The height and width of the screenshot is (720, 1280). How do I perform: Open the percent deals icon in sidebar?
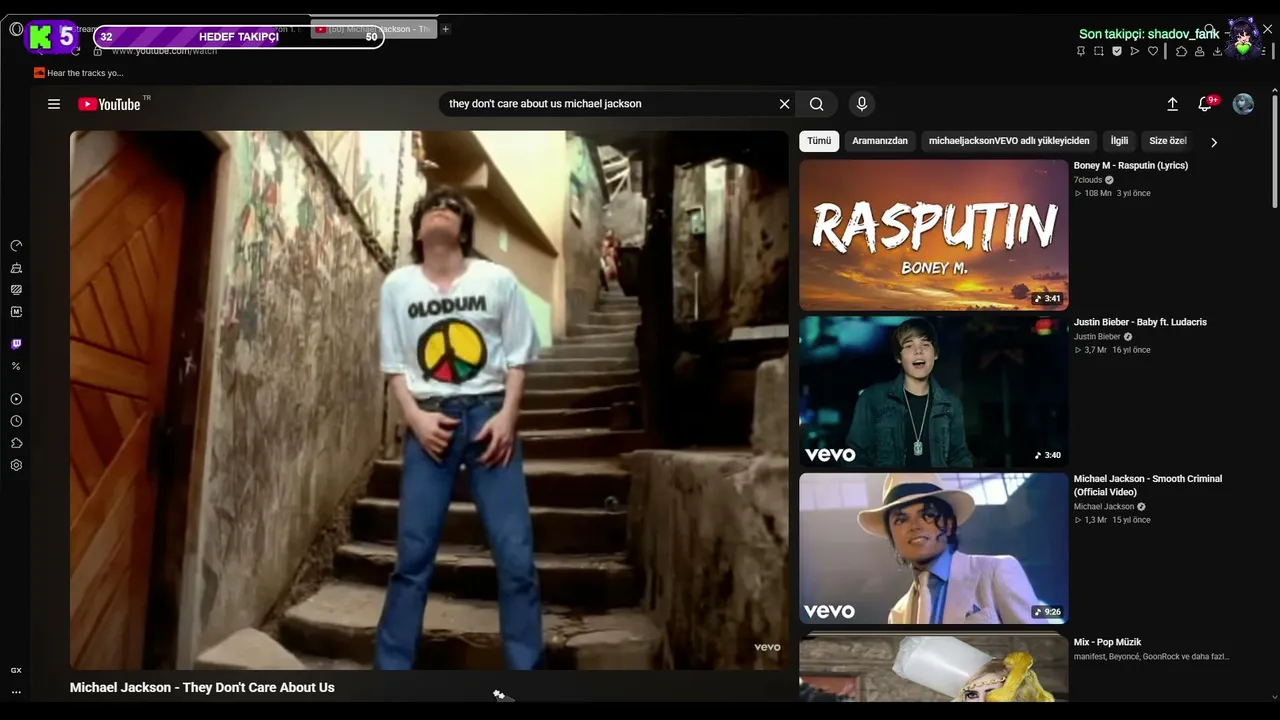point(16,366)
